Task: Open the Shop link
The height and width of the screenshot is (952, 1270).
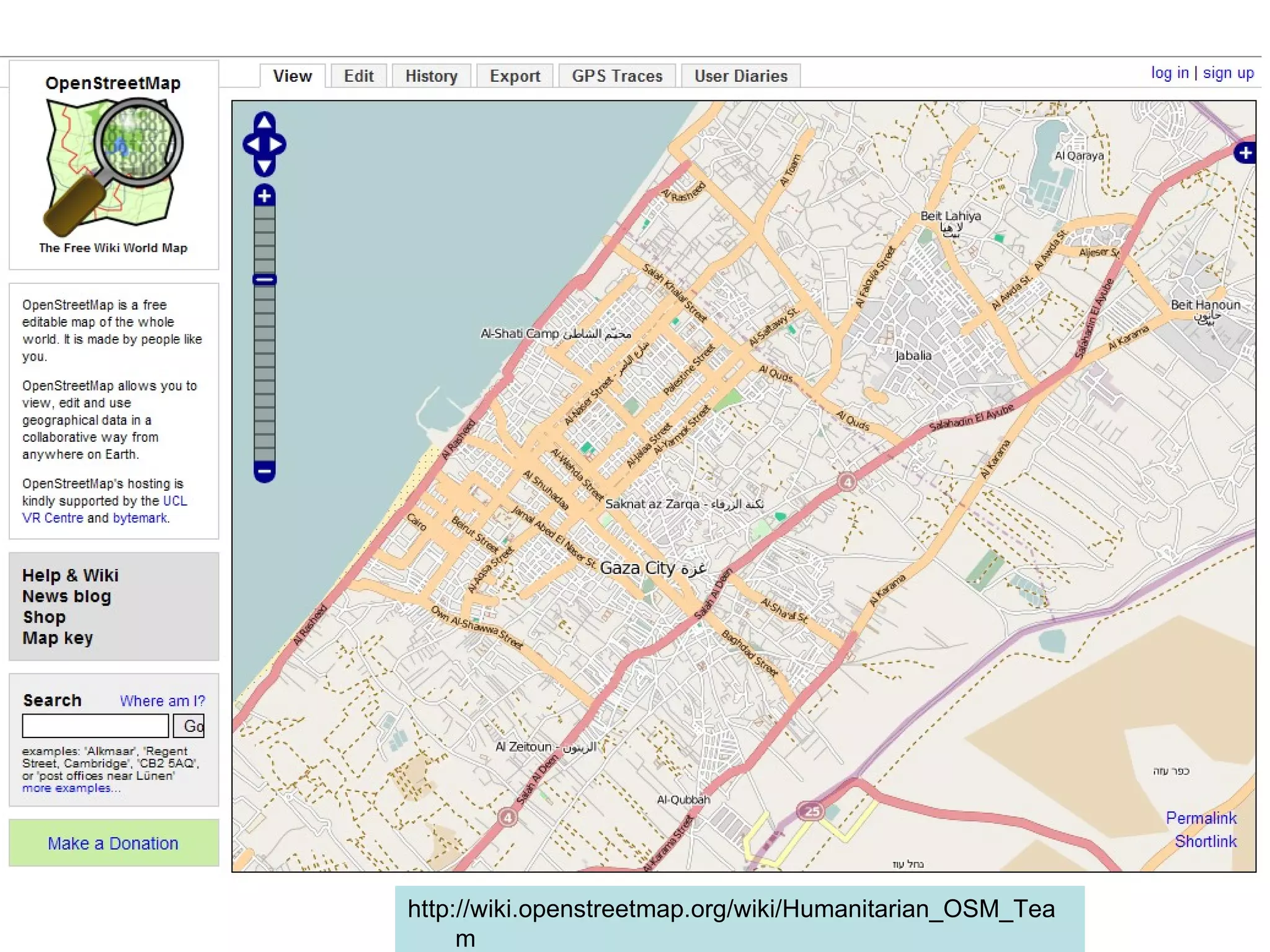Action: (x=44, y=617)
